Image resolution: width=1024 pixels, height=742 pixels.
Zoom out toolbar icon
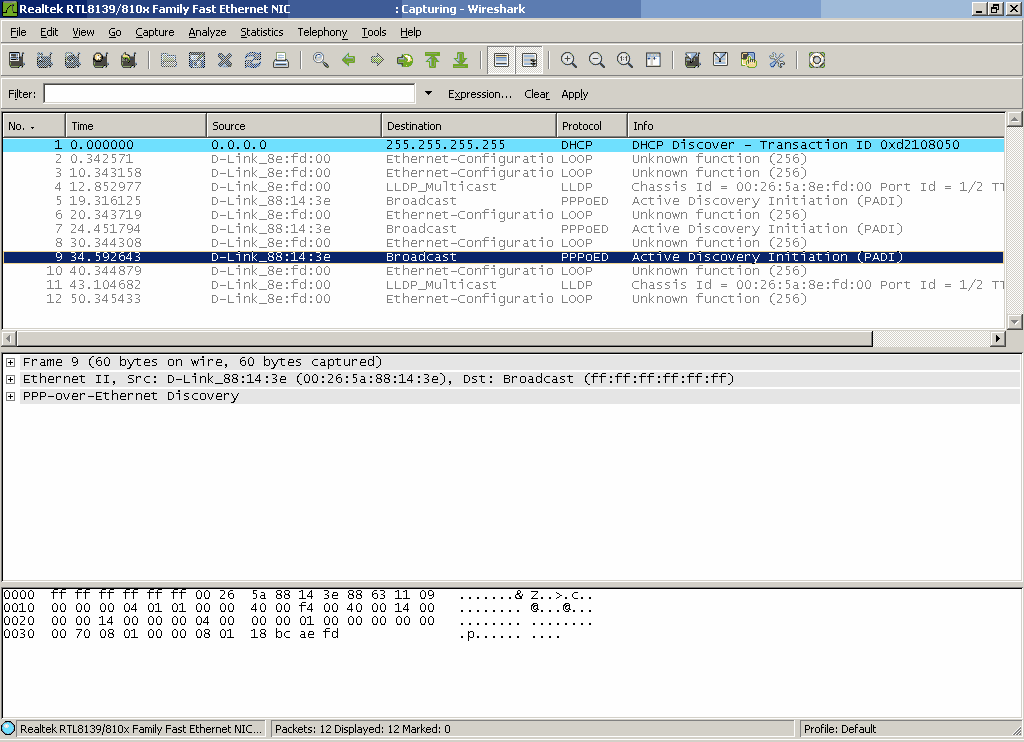coord(596,60)
